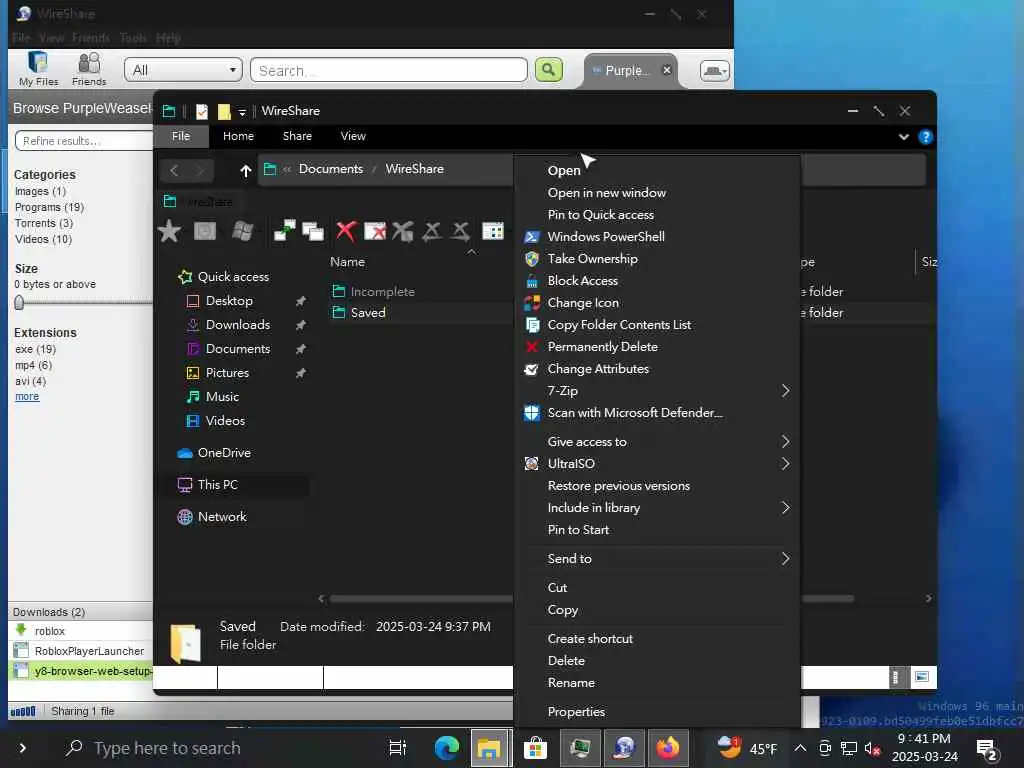Click the Explorer help question mark icon

925,136
